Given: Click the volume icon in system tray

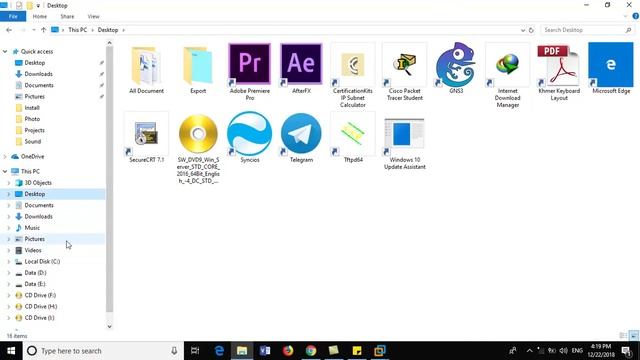Looking at the screenshot, I should (x=564, y=351).
